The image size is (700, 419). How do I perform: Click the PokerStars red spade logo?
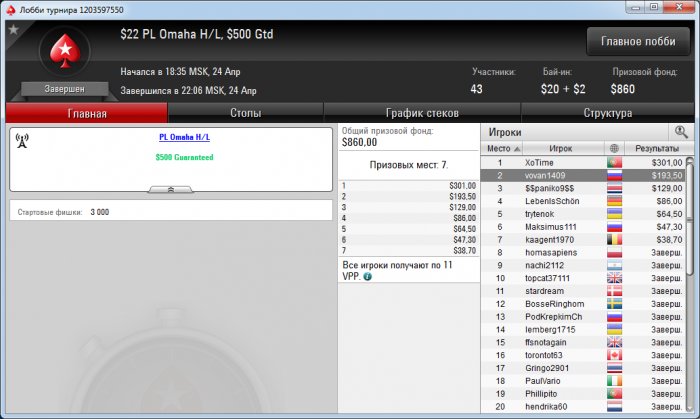65,51
